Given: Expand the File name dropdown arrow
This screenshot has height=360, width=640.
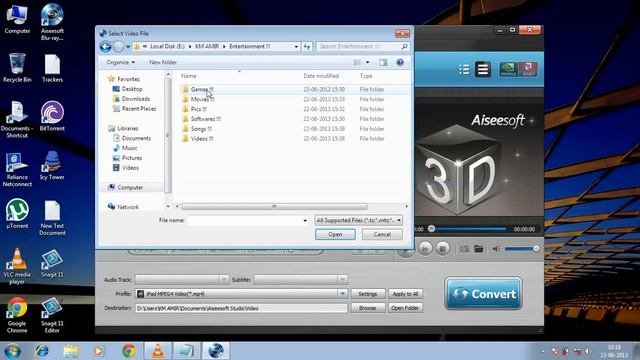Looking at the screenshot, I should click(305, 220).
